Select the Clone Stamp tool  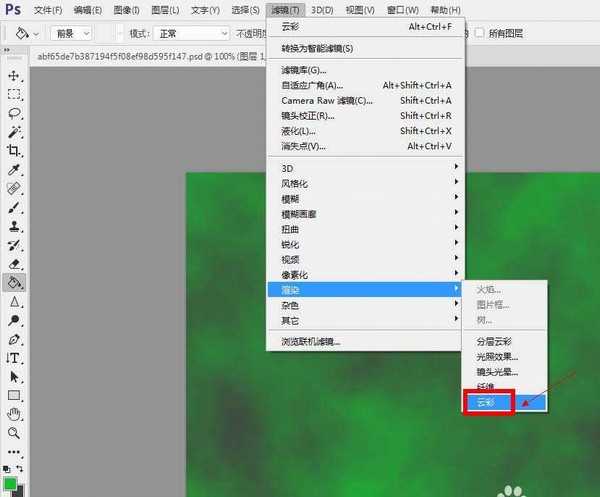pos(14,227)
